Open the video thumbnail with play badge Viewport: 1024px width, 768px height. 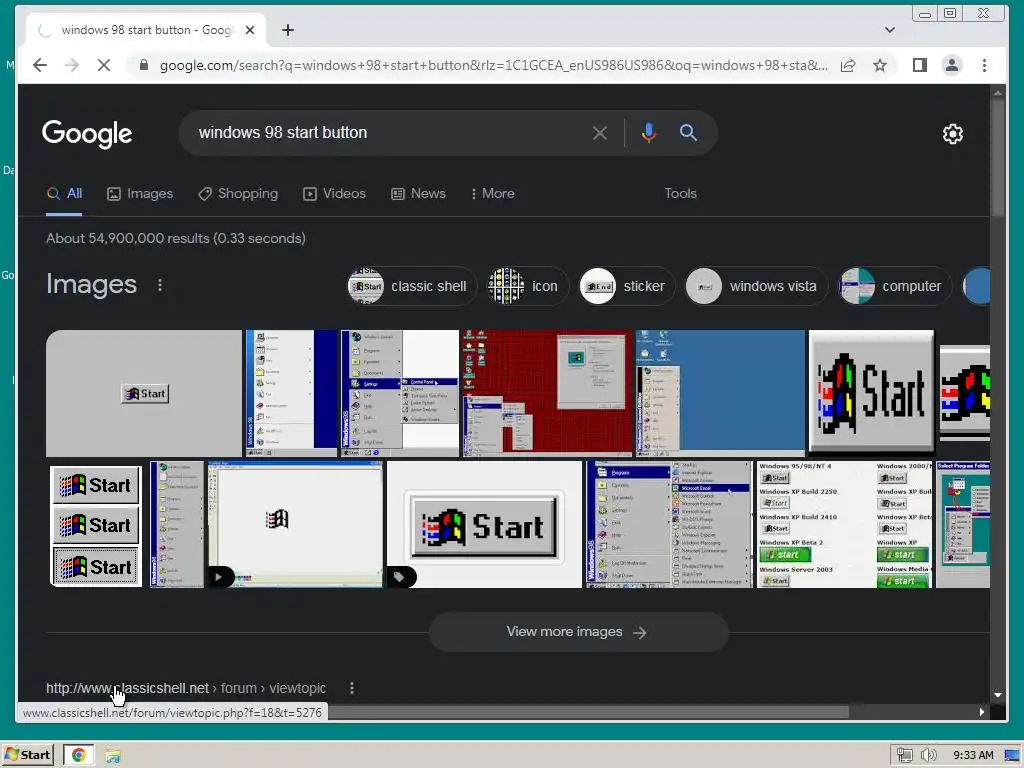(x=295, y=524)
